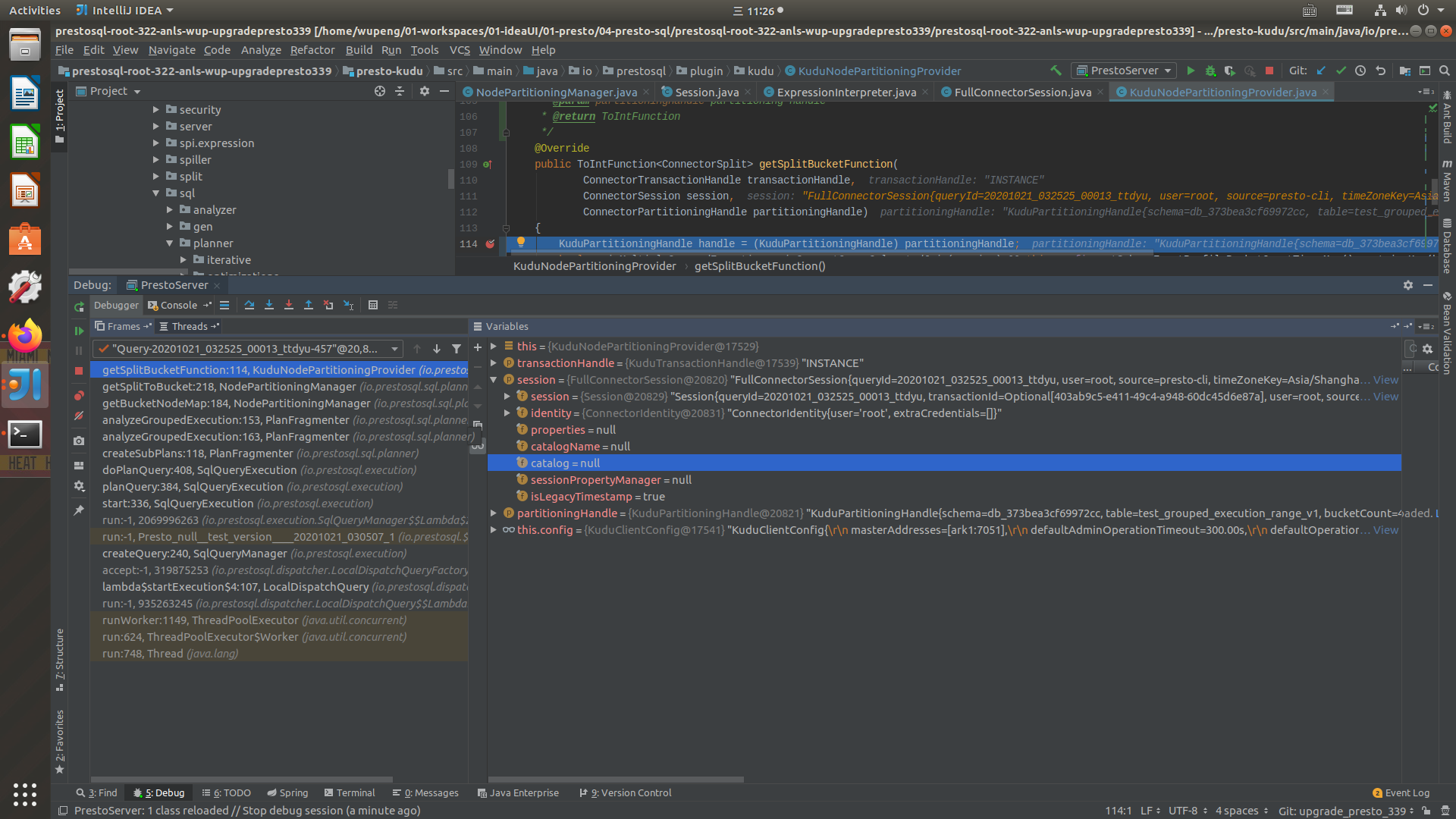Toggle the breakpoint on line 114
The height and width of the screenshot is (819, 1456).
pos(491,244)
